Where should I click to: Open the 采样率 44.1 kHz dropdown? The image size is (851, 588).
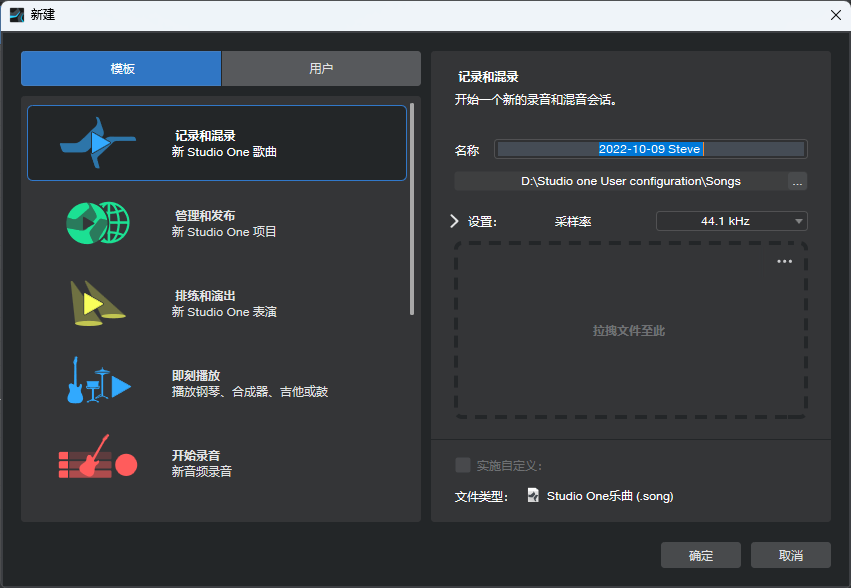[x=732, y=221]
